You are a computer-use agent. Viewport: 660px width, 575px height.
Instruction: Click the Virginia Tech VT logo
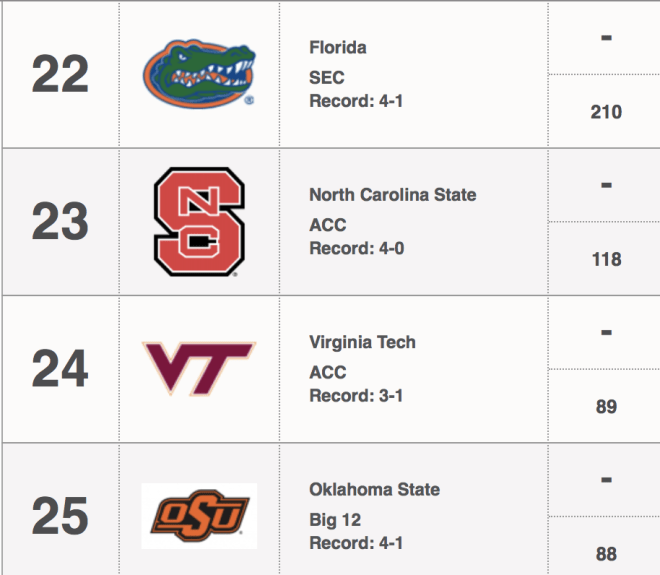coord(199,369)
